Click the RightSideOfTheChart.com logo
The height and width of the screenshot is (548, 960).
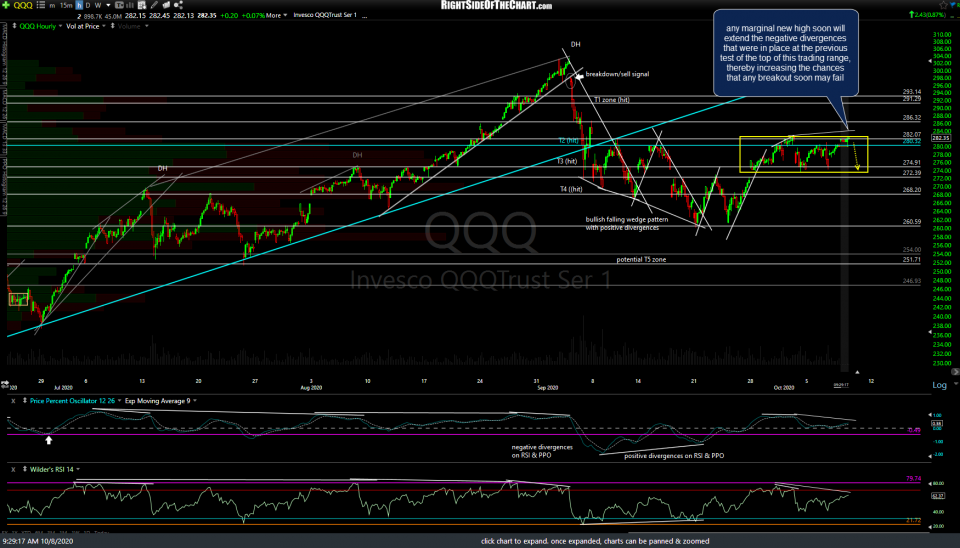496,6
